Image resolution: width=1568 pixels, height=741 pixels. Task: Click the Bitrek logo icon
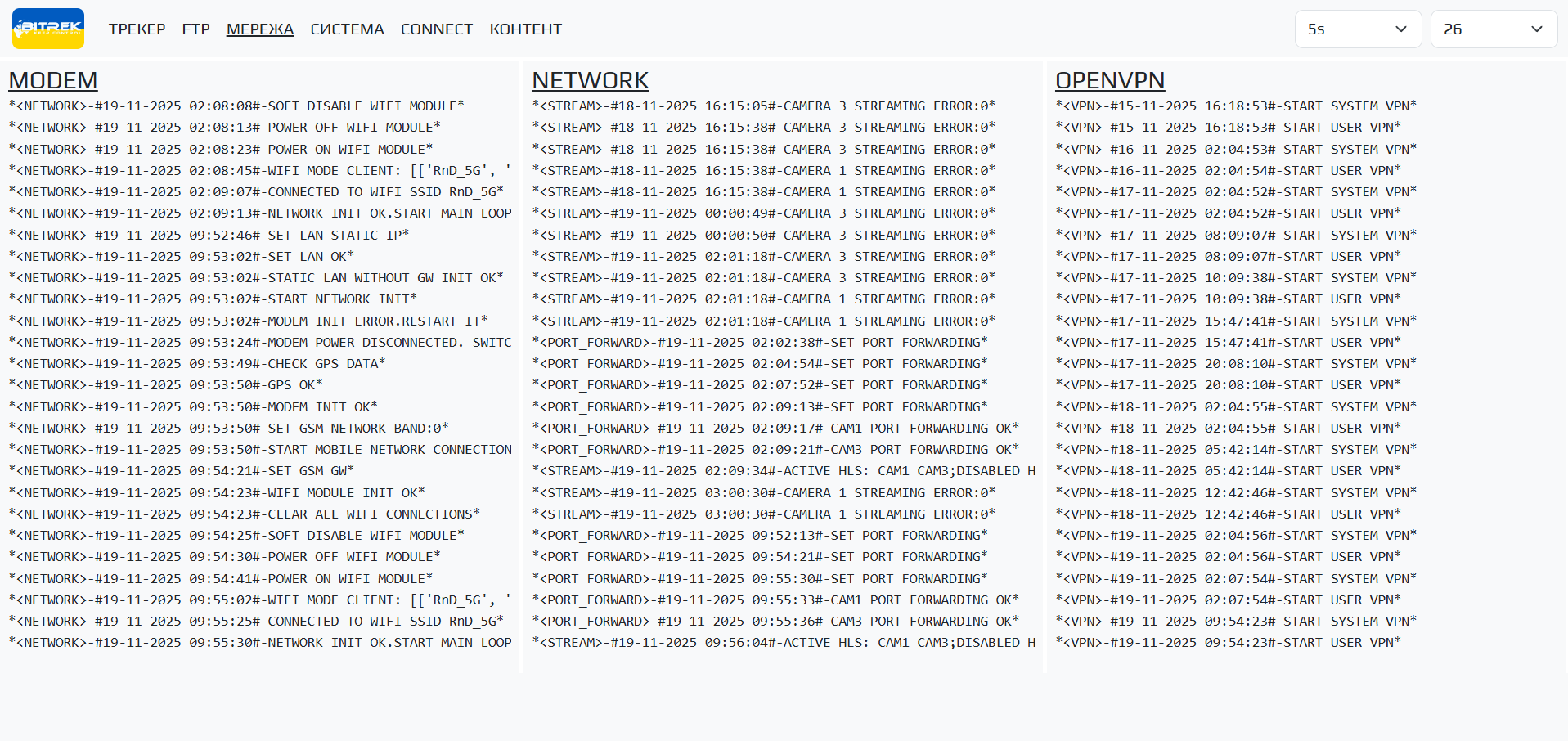tap(48, 29)
